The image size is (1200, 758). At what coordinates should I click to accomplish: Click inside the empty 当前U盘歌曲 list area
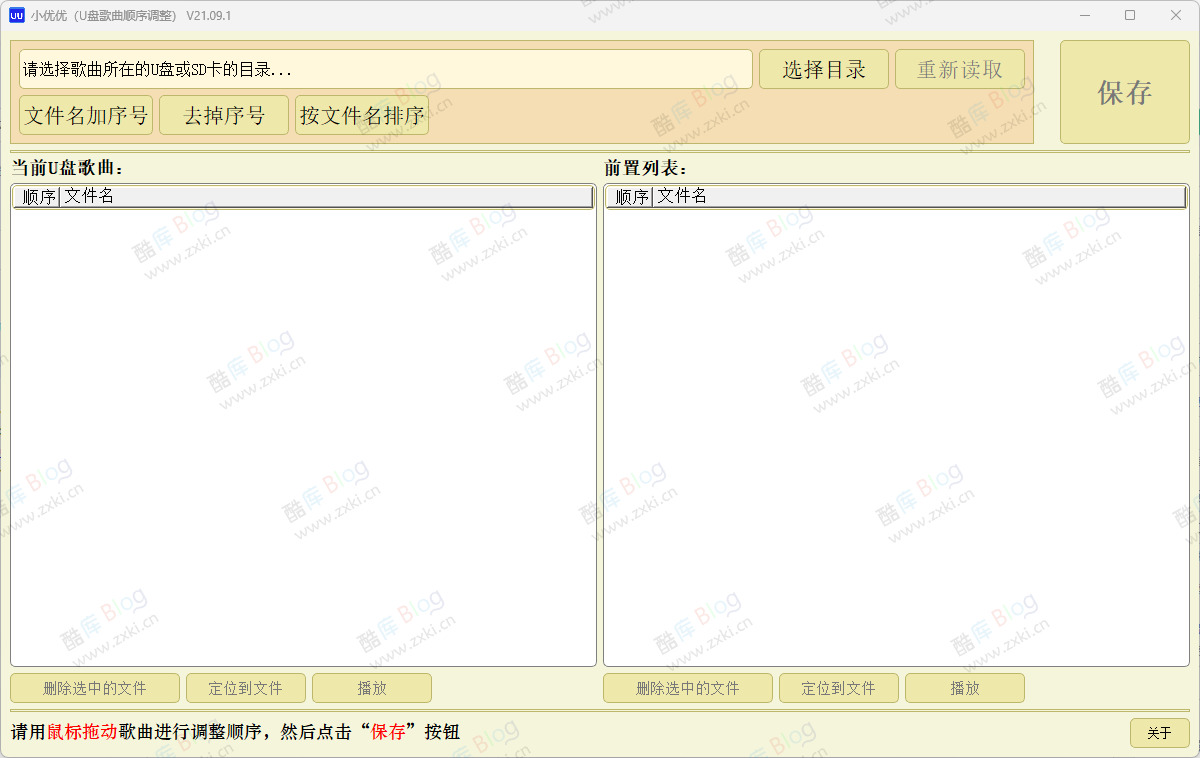pos(300,430)
